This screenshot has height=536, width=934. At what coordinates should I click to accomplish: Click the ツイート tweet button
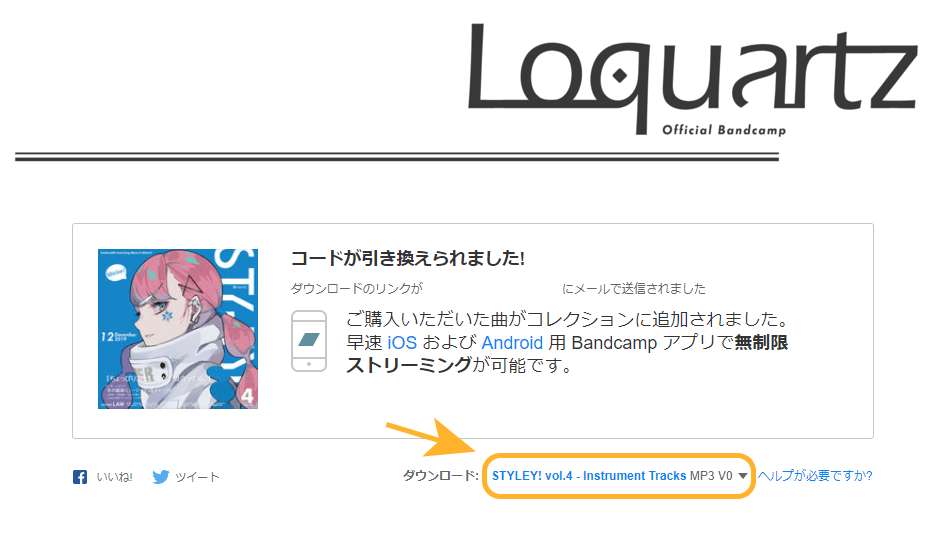(197, 477)
